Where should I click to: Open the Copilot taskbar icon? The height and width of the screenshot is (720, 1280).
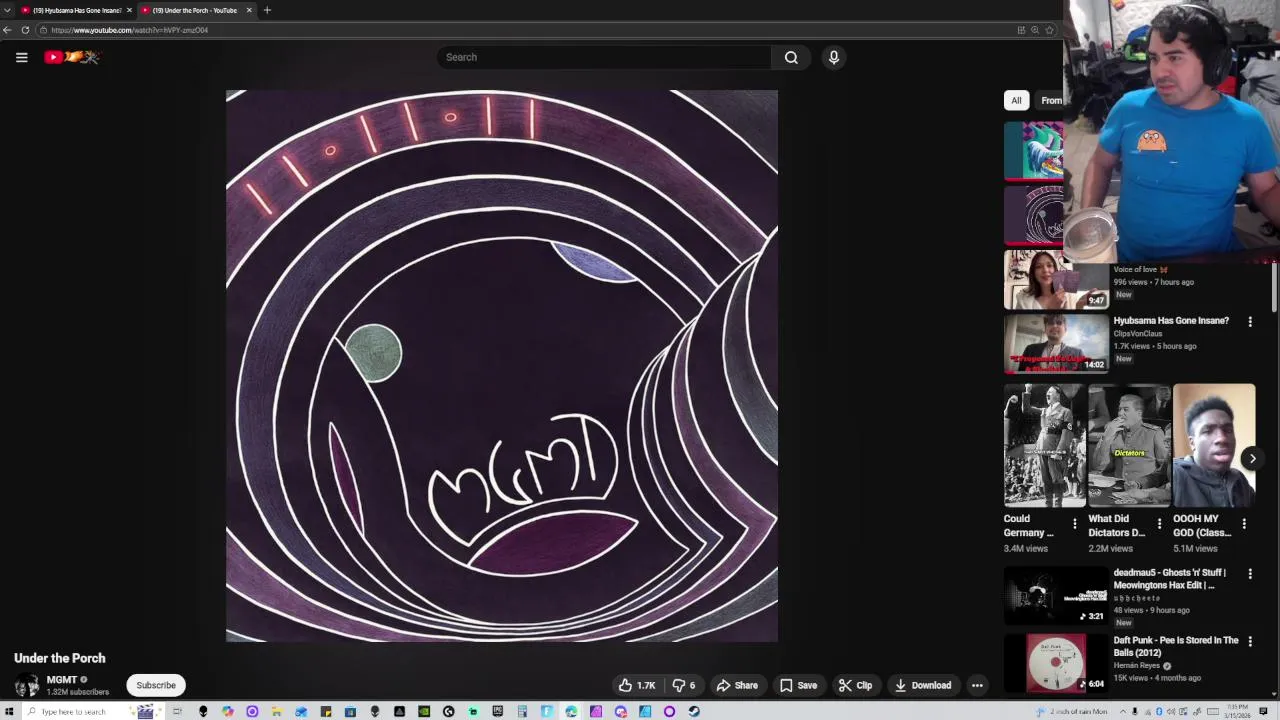coord(228,711)
